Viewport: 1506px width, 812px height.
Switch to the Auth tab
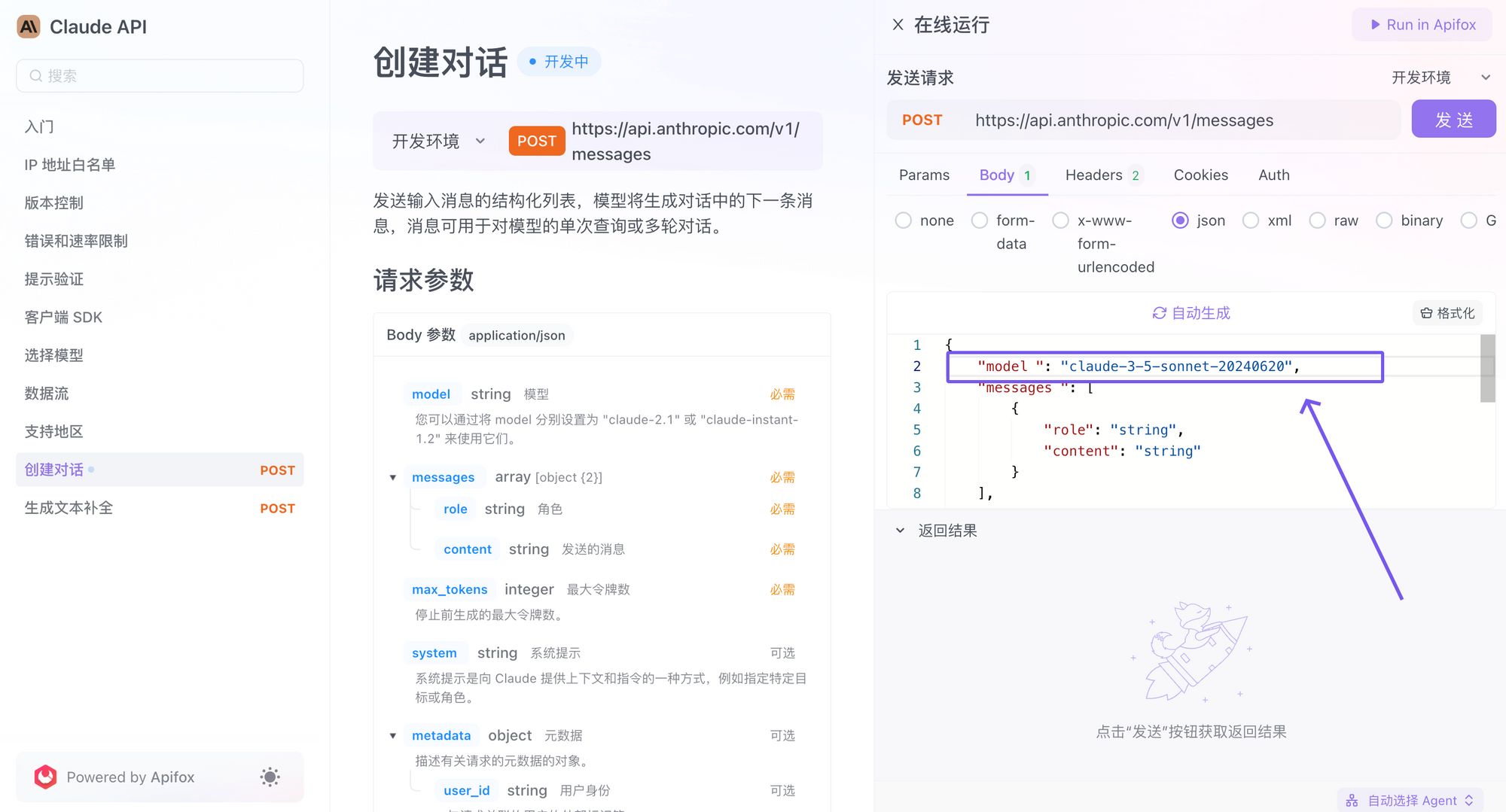(x=1274, y=175)
